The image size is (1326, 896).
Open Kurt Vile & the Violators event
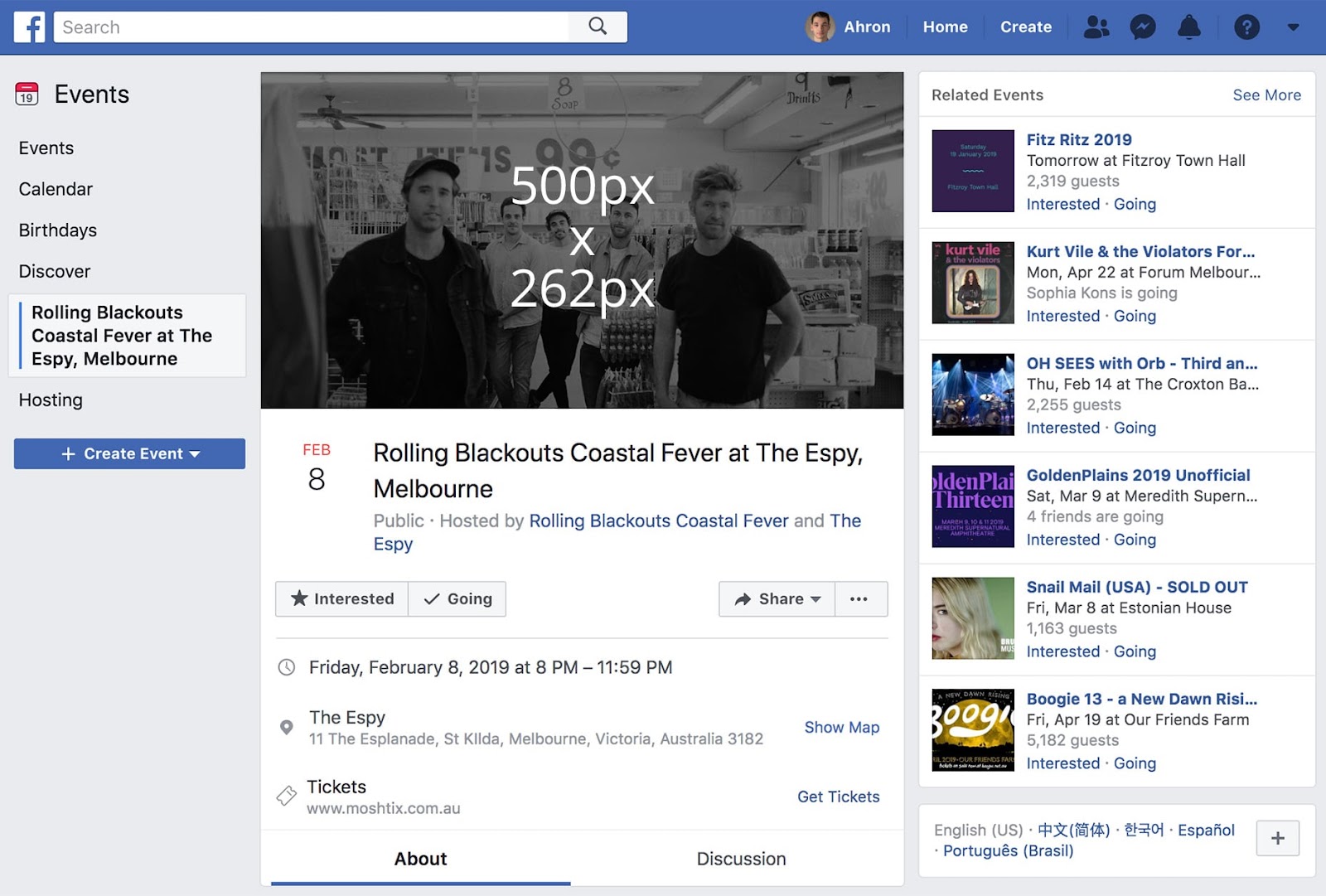point(1140,252)
